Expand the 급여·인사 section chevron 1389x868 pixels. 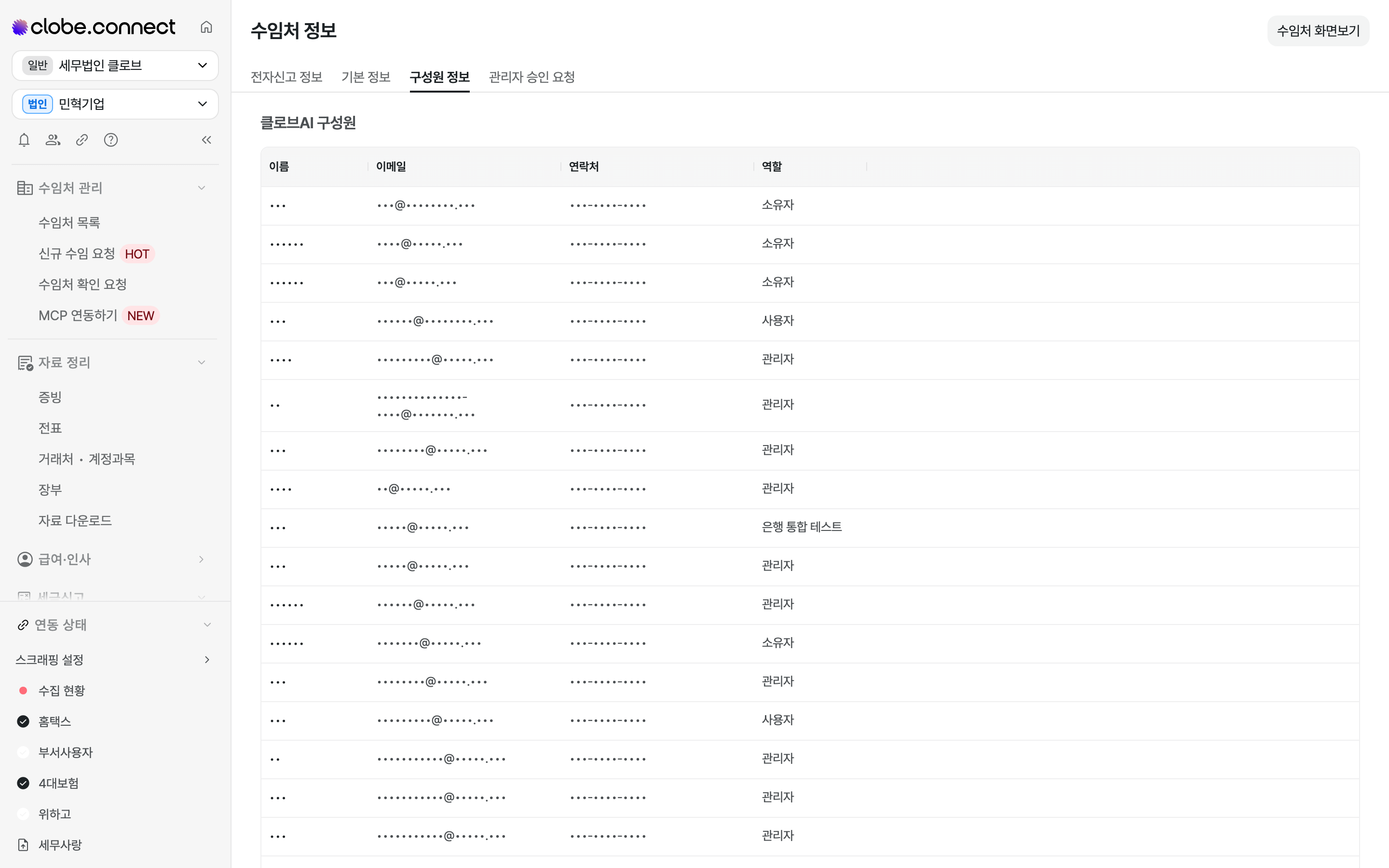point(202,559)
